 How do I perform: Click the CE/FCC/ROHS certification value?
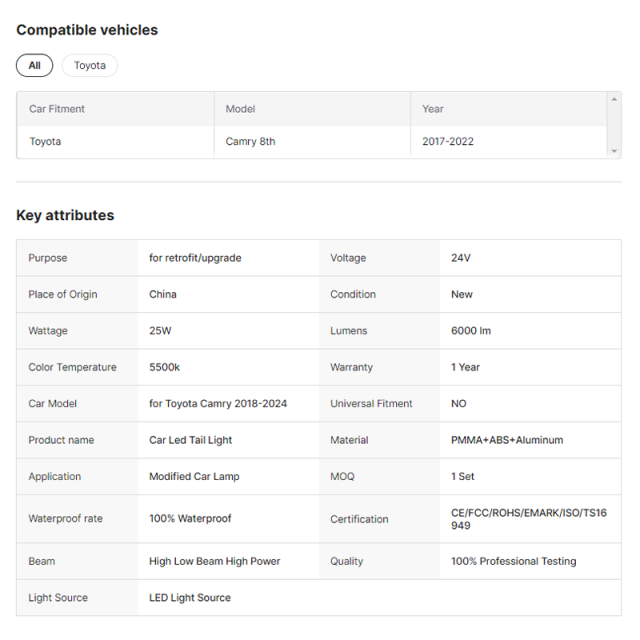(529, 519)
